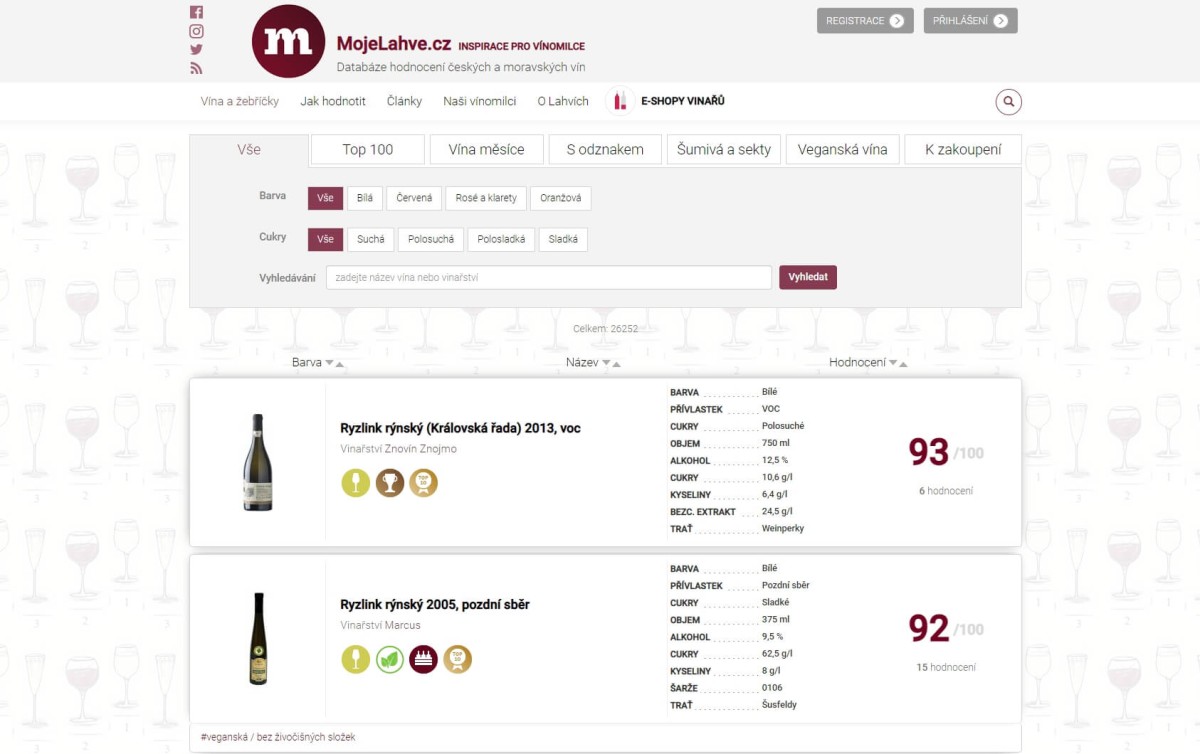Select Bílá color filter
Image resolution: width=1200 pixels, height=754 pixels.
click(x=365, y=198)
